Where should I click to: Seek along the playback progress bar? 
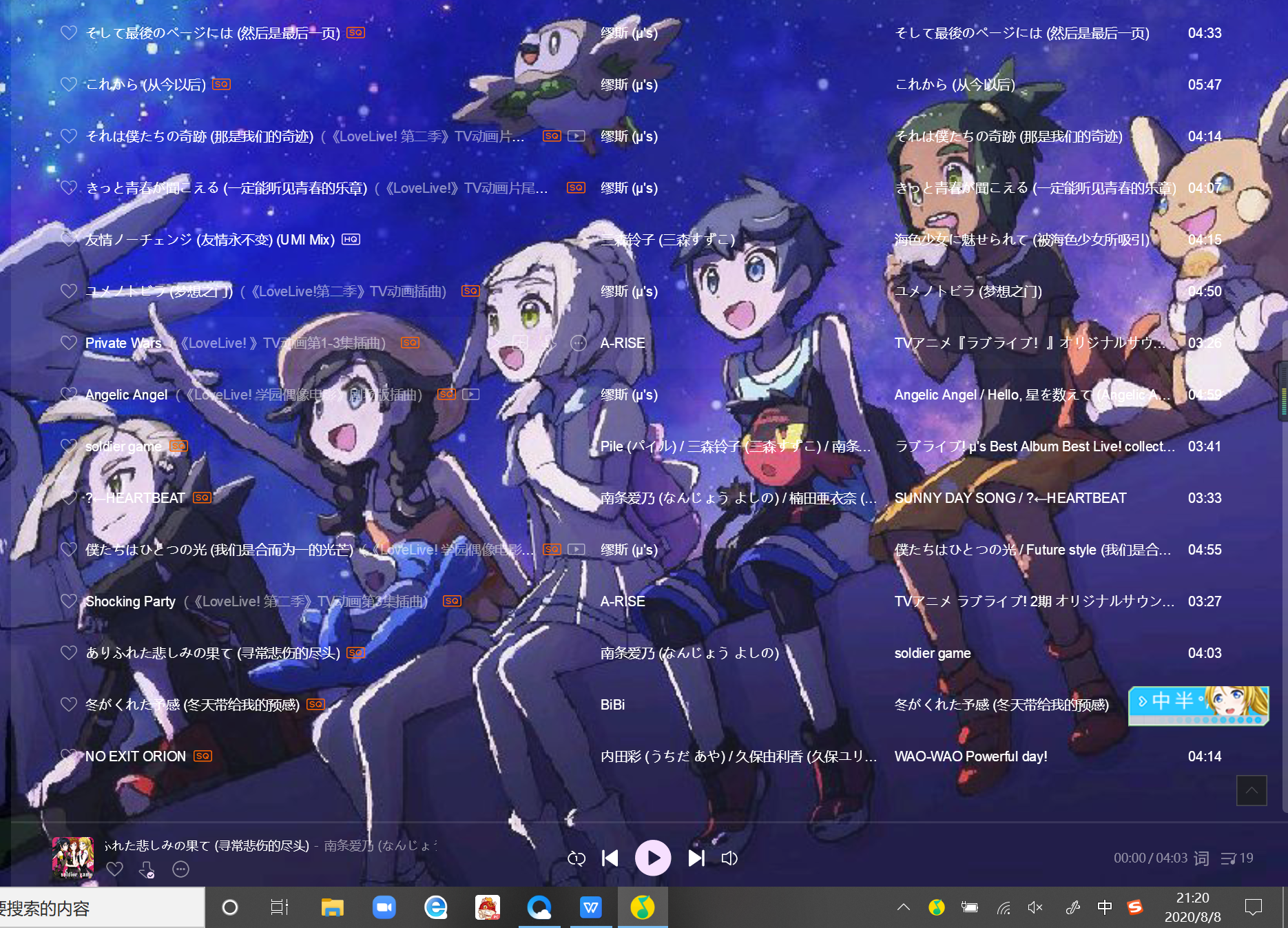coord(649,822)
